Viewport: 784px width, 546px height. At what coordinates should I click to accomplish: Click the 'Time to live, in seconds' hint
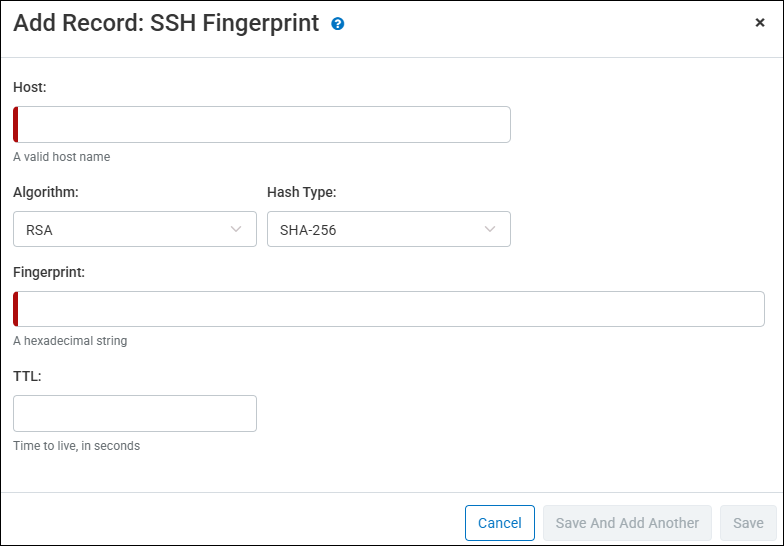click(x=77, y=446)
